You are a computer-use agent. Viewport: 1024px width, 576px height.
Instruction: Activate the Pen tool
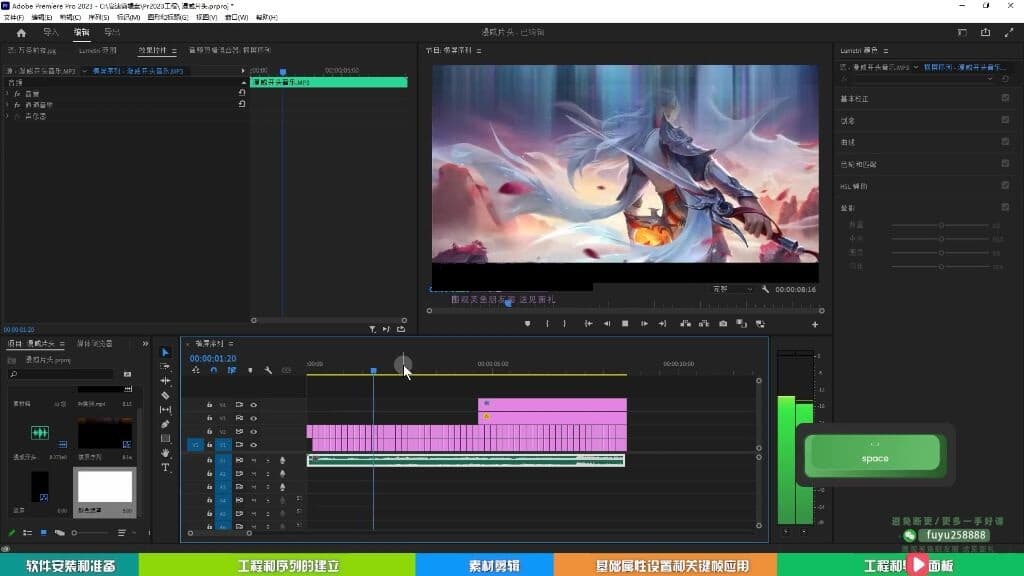click(x=165, y=424)
